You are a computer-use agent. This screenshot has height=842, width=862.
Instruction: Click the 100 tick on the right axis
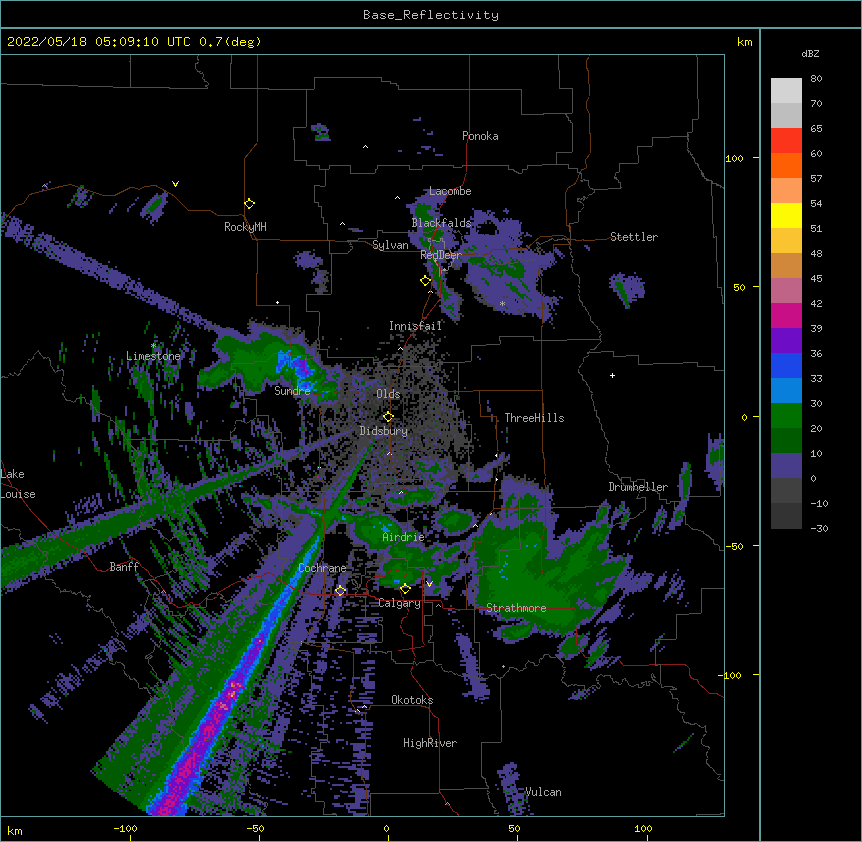pos(734,159)
